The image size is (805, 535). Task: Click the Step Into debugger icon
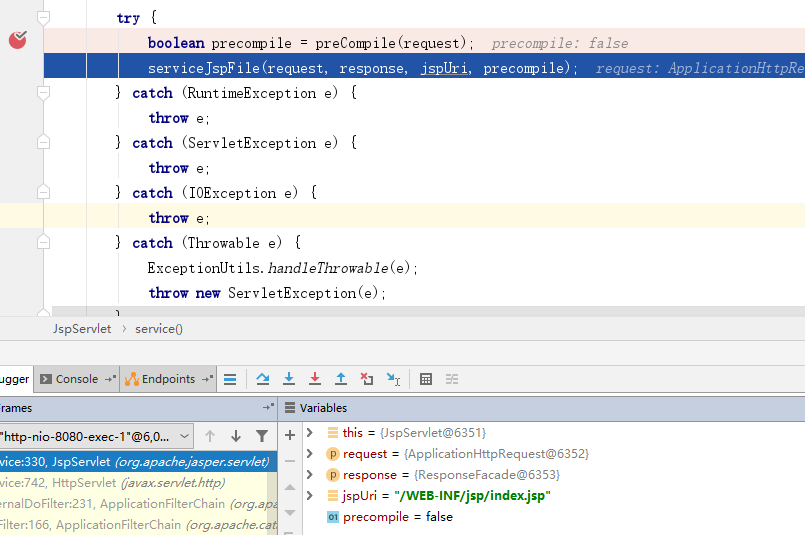pos(289,379)
